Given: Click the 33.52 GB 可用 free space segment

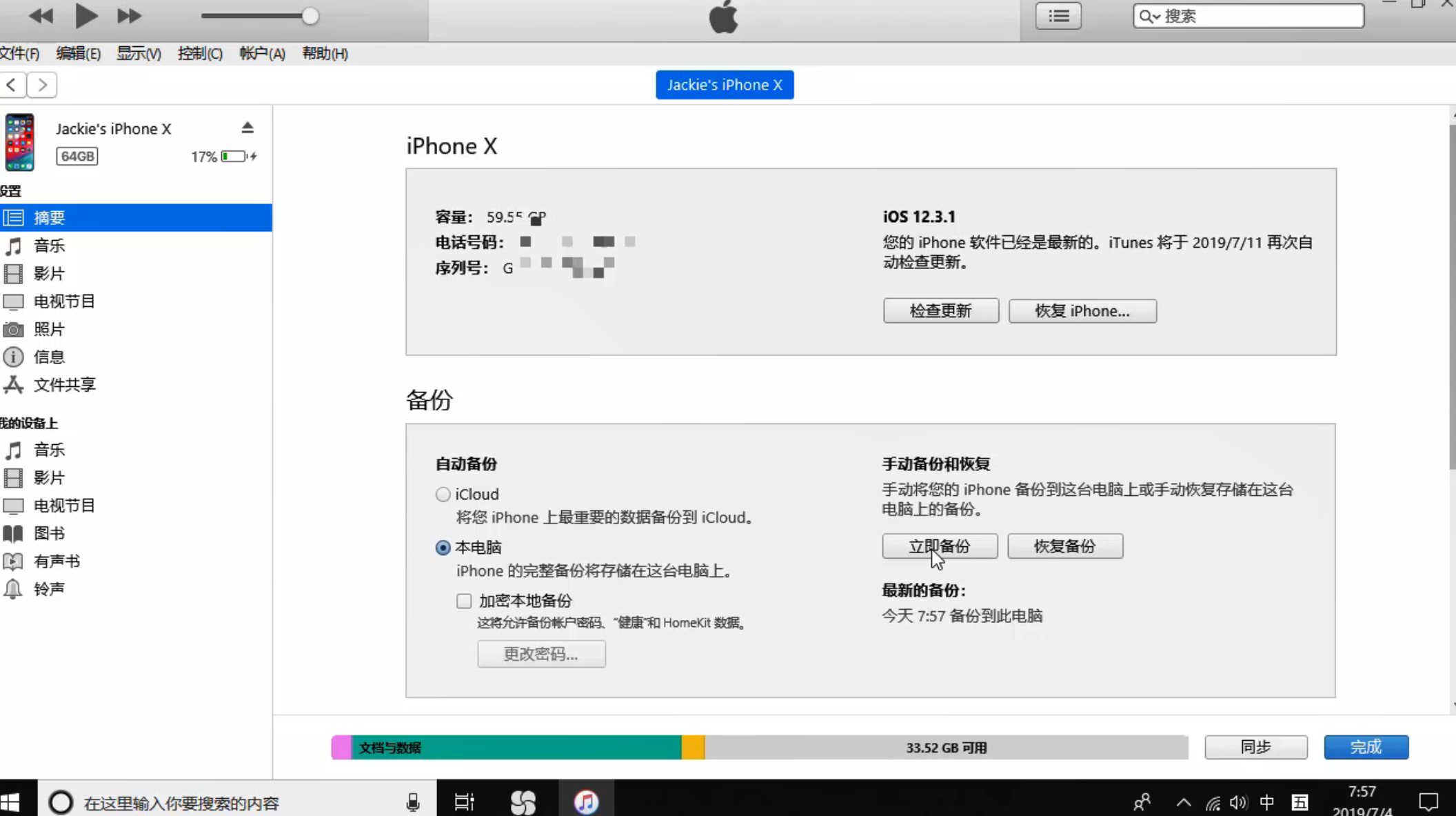Looking at the screenshot, I should pos(946,748).
